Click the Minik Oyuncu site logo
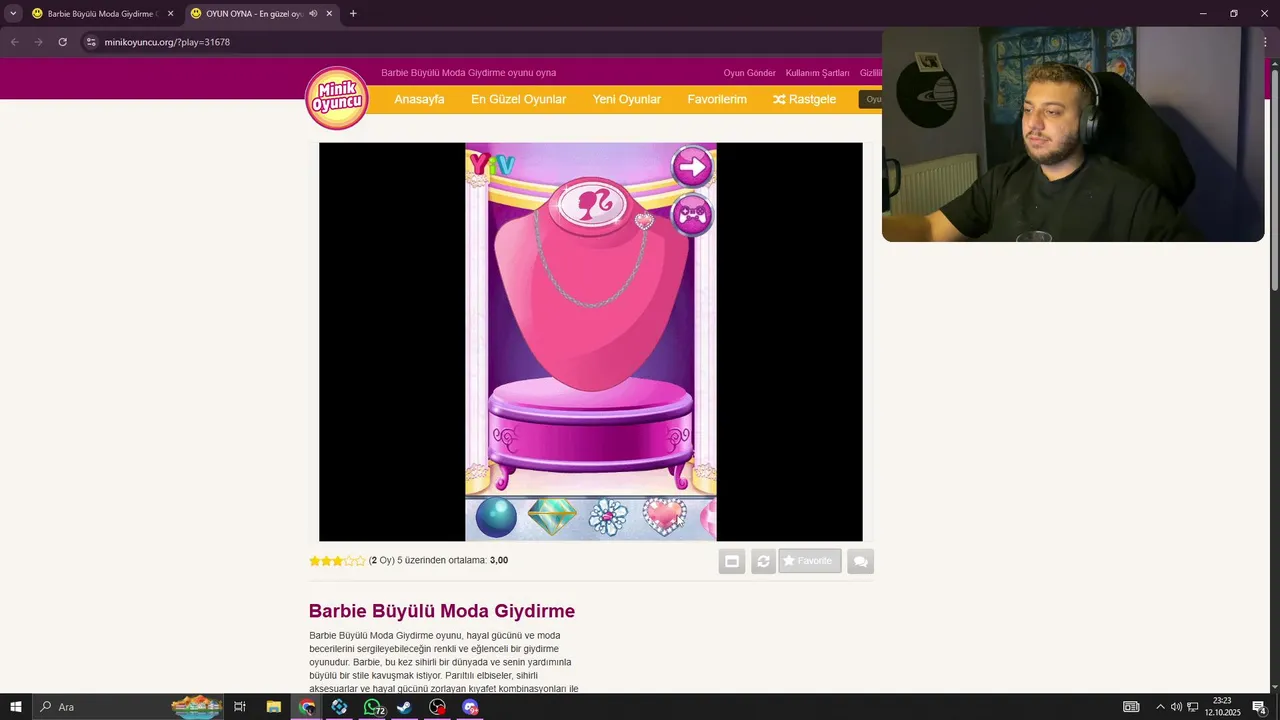 click(x=337, y=98)
